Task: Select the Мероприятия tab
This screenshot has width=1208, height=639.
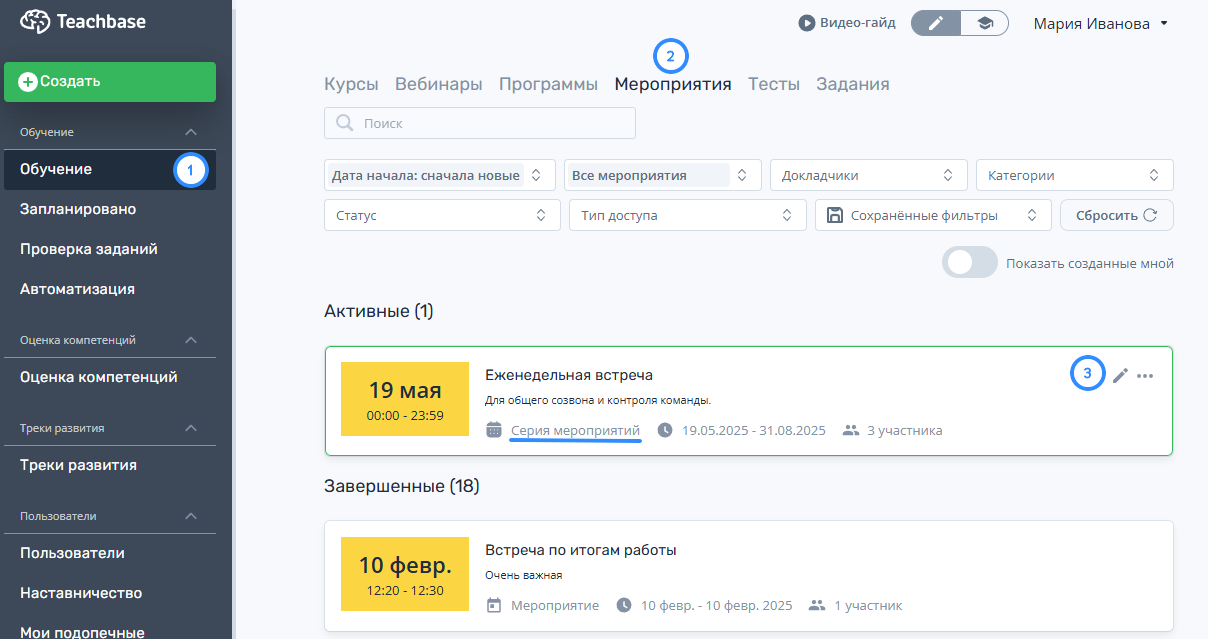Action: [x=673, y=84]
